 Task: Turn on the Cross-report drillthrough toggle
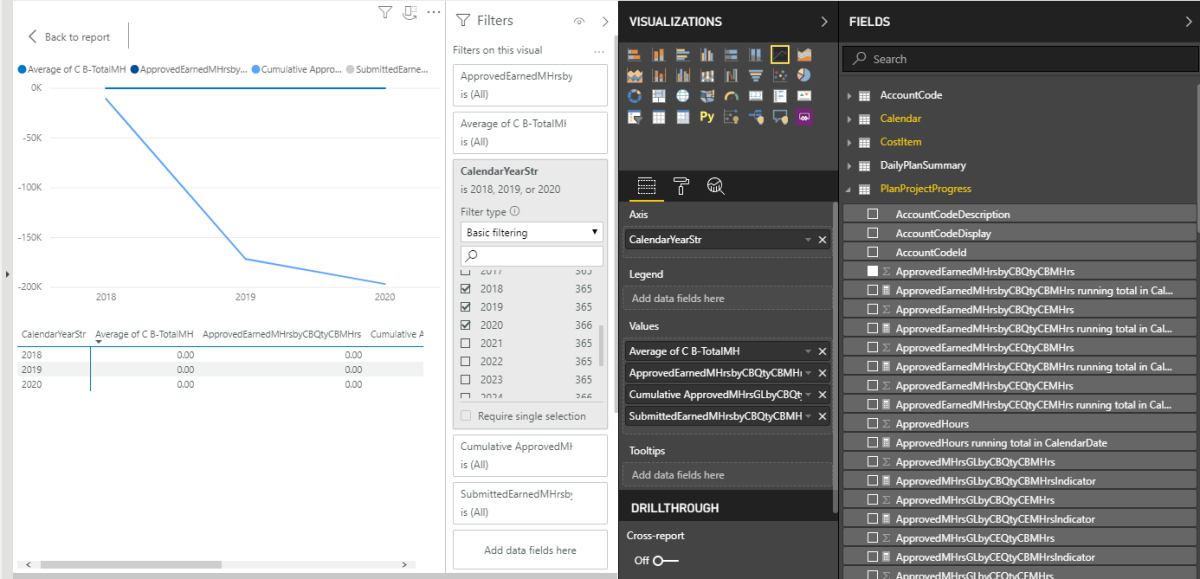(x=665, y=561)
